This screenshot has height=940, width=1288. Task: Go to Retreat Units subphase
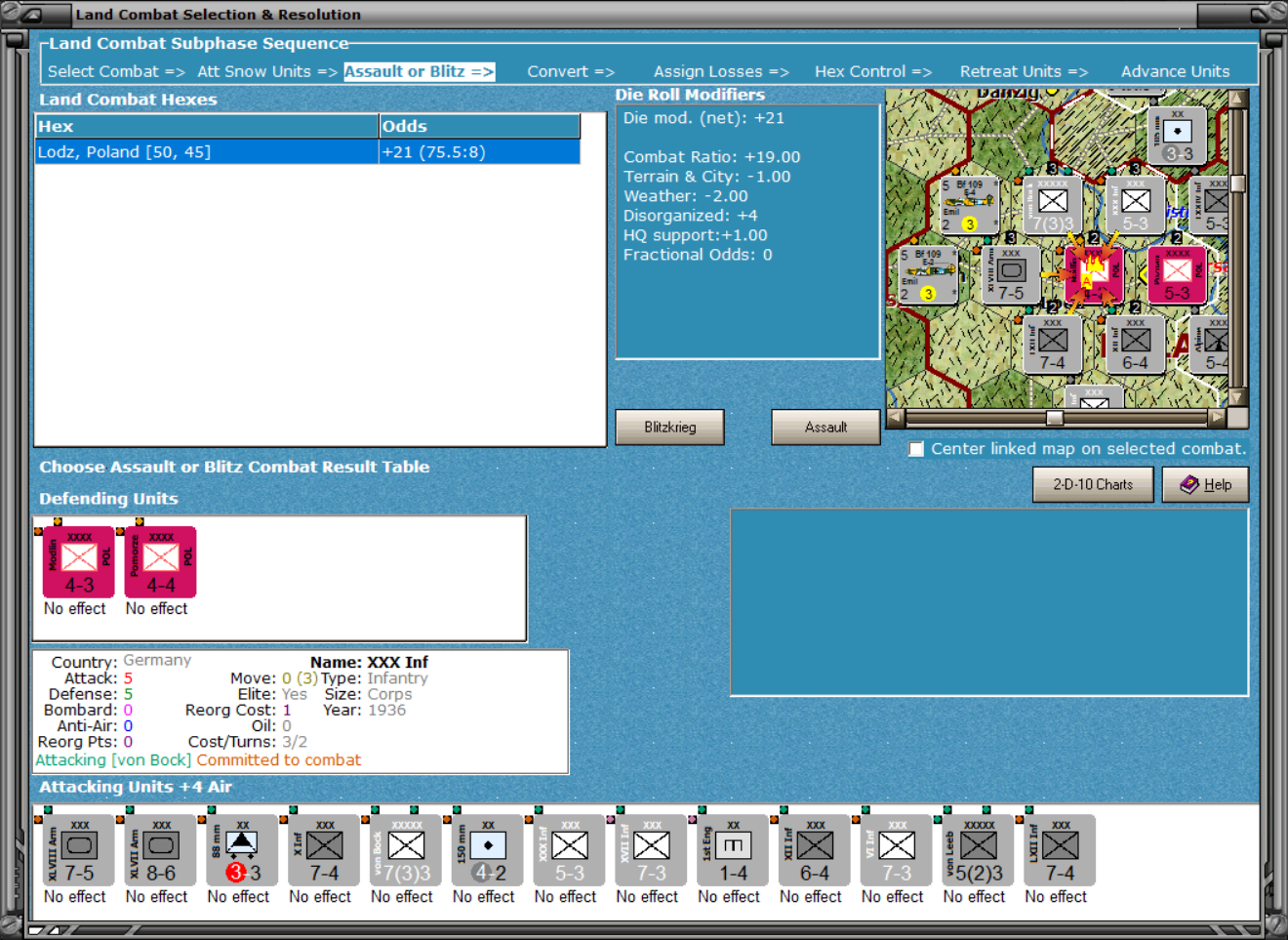1024,71
